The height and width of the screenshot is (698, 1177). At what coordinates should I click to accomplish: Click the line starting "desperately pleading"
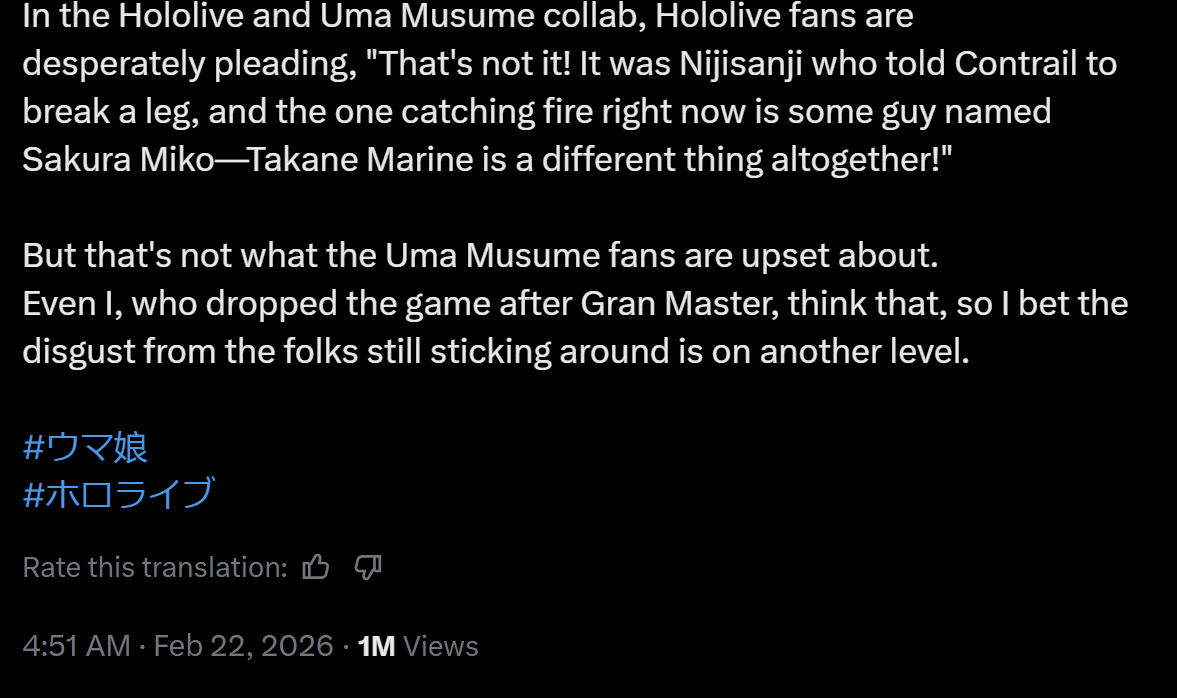pyautogui.click(x=569, y=64)
